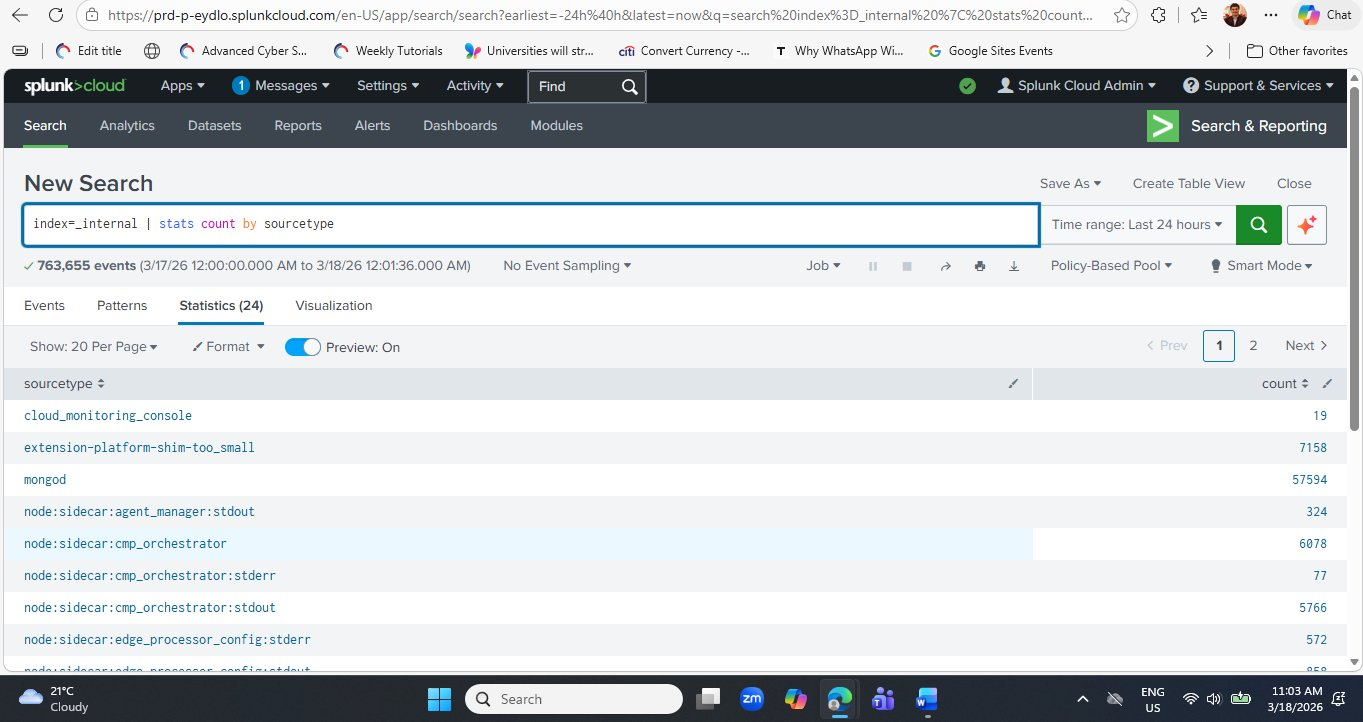Viewport: 1363px width, 722px height.
Task: Run the search with the magnifying glass button
Action: click(x=1258, y=224)
